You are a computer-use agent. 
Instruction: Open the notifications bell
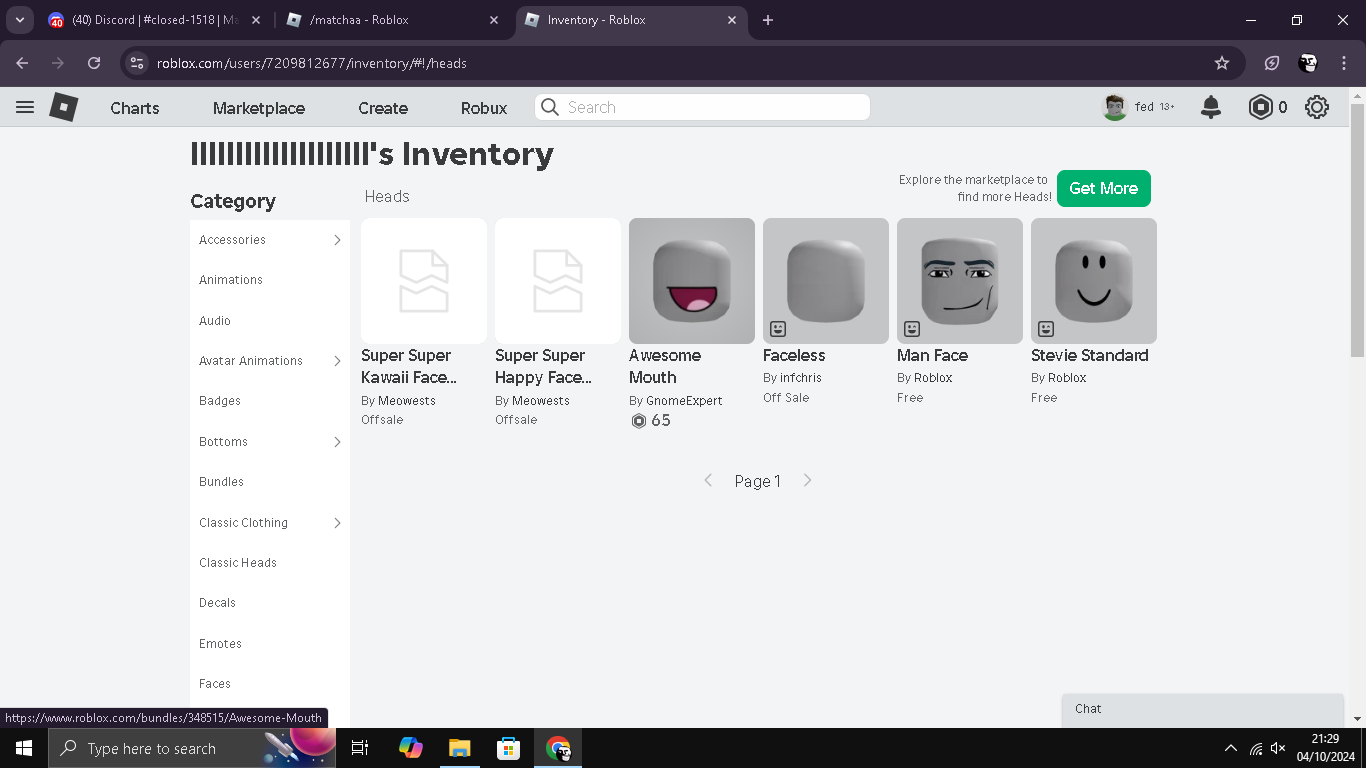click(x=1211, y=107)
